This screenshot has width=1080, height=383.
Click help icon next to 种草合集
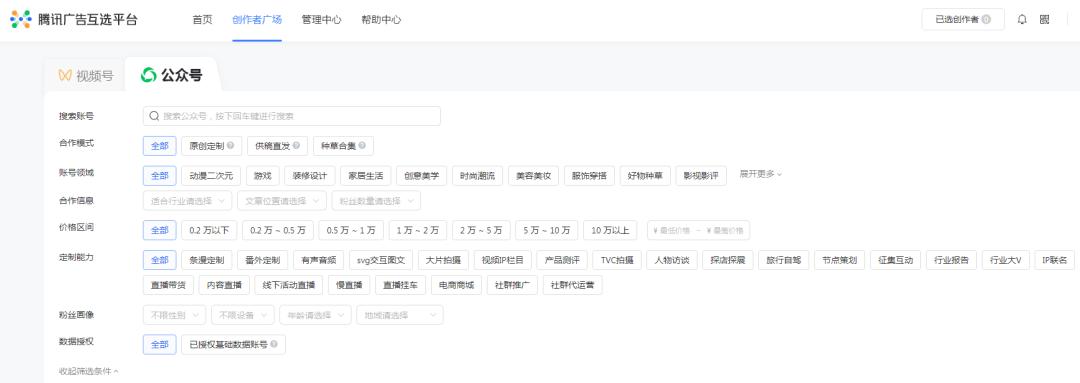click(362, 146)
